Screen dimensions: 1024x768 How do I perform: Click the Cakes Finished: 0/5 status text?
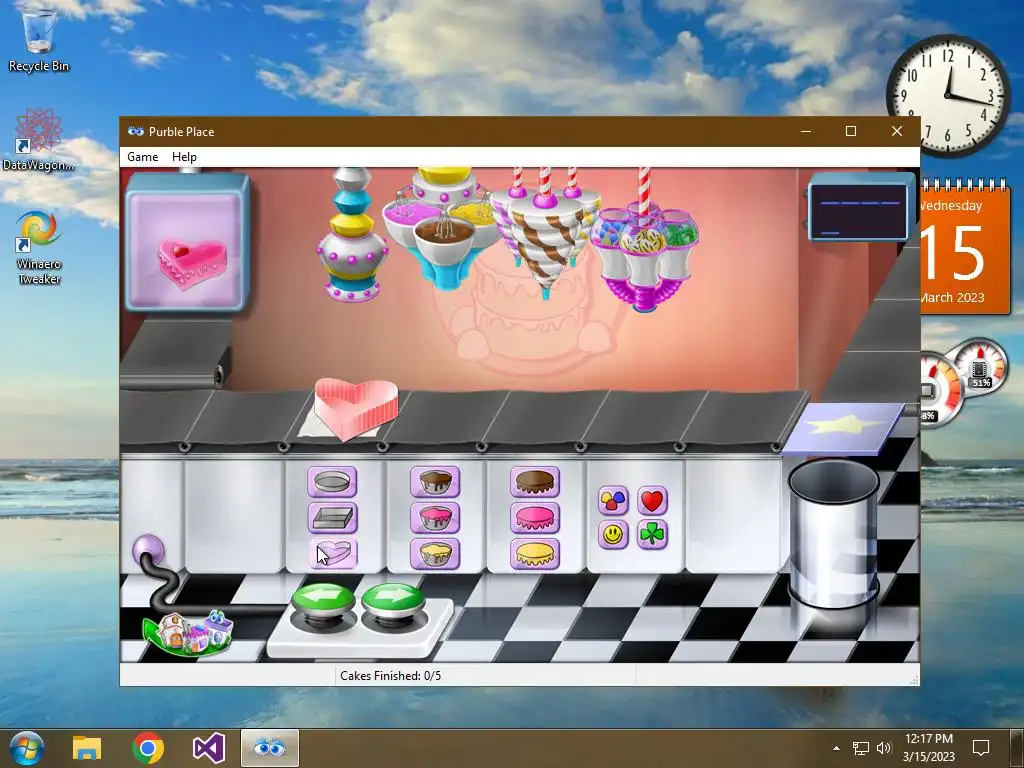391,675
